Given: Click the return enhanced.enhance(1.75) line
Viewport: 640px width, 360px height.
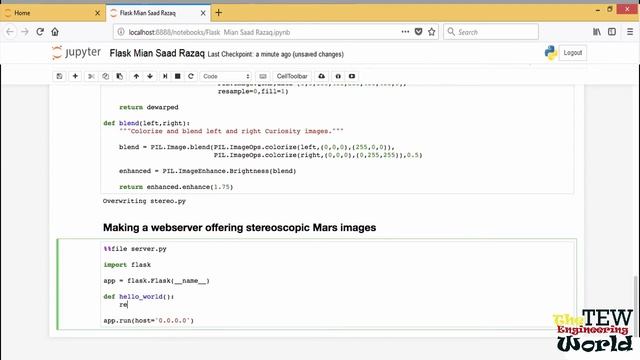Looking at the screenshot, I should coord(176,187).
